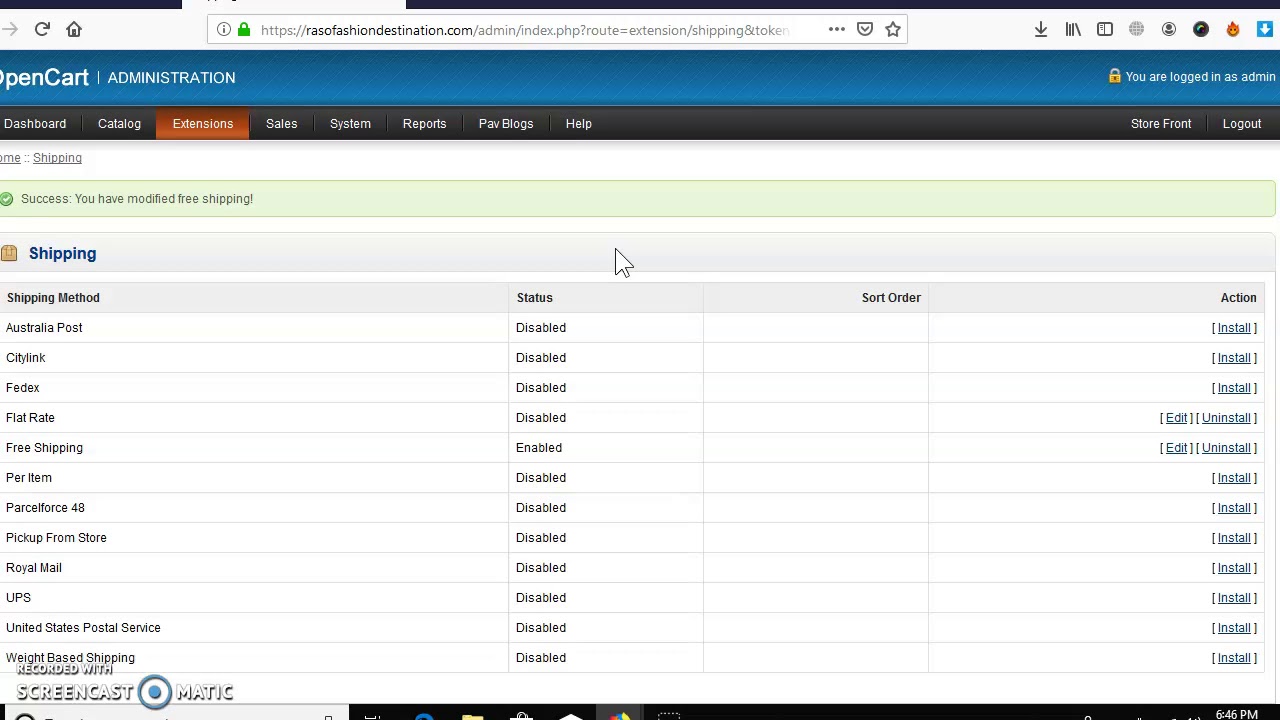Open the System menu
The image size is (1280, 720).
pos(350,124)
